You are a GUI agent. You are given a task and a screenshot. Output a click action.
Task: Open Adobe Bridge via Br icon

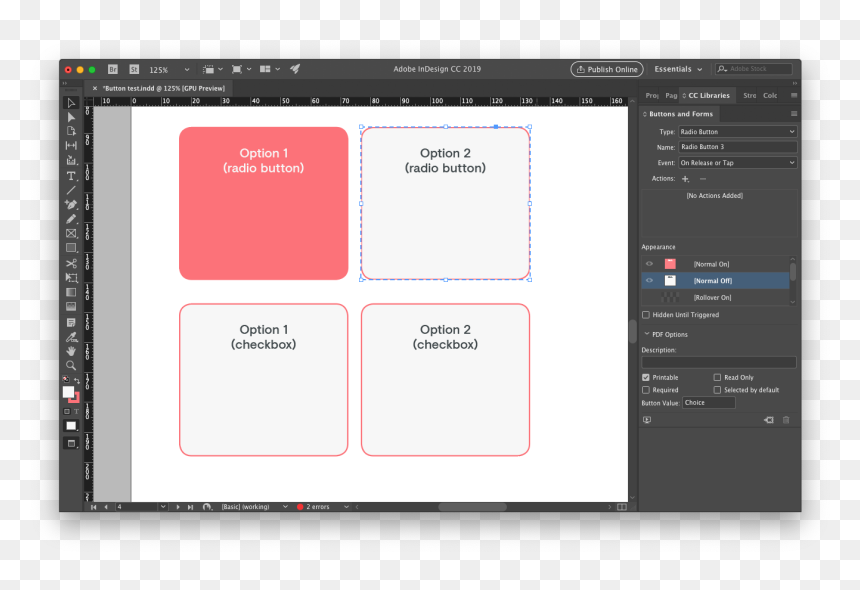(112, 69)
